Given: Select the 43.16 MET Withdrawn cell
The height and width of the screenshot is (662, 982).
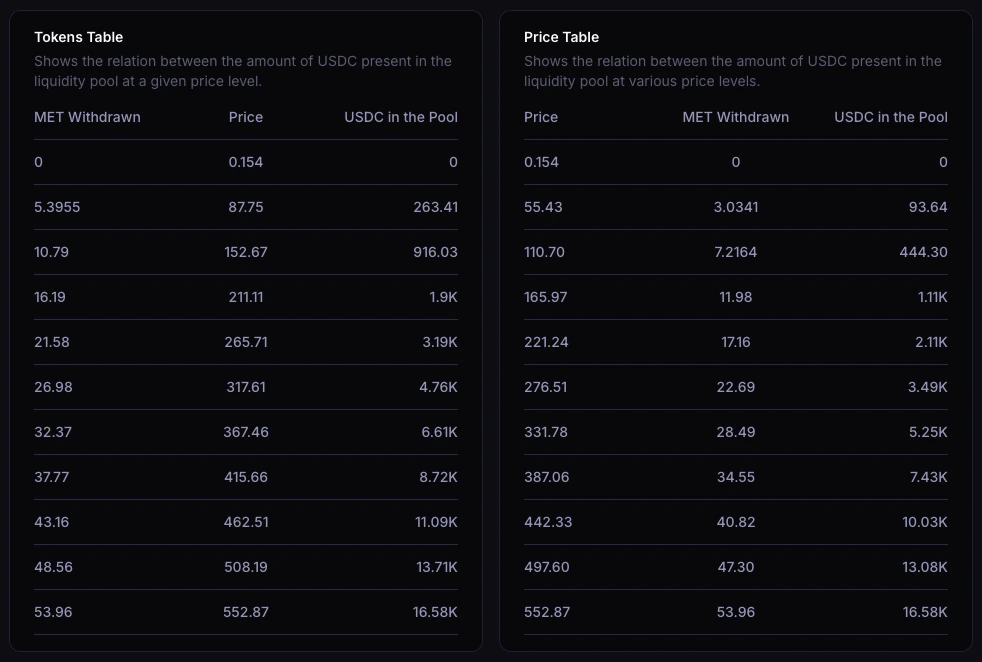Looking at the screenshot, I should (51, 523).
